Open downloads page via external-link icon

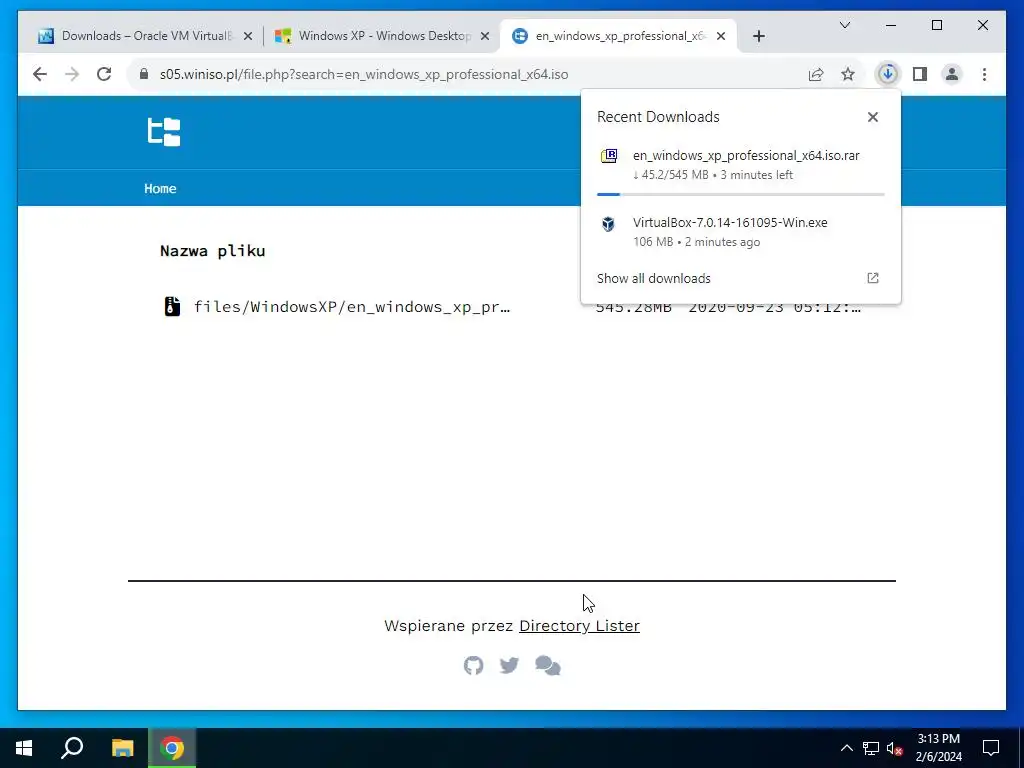coord(872,278)
